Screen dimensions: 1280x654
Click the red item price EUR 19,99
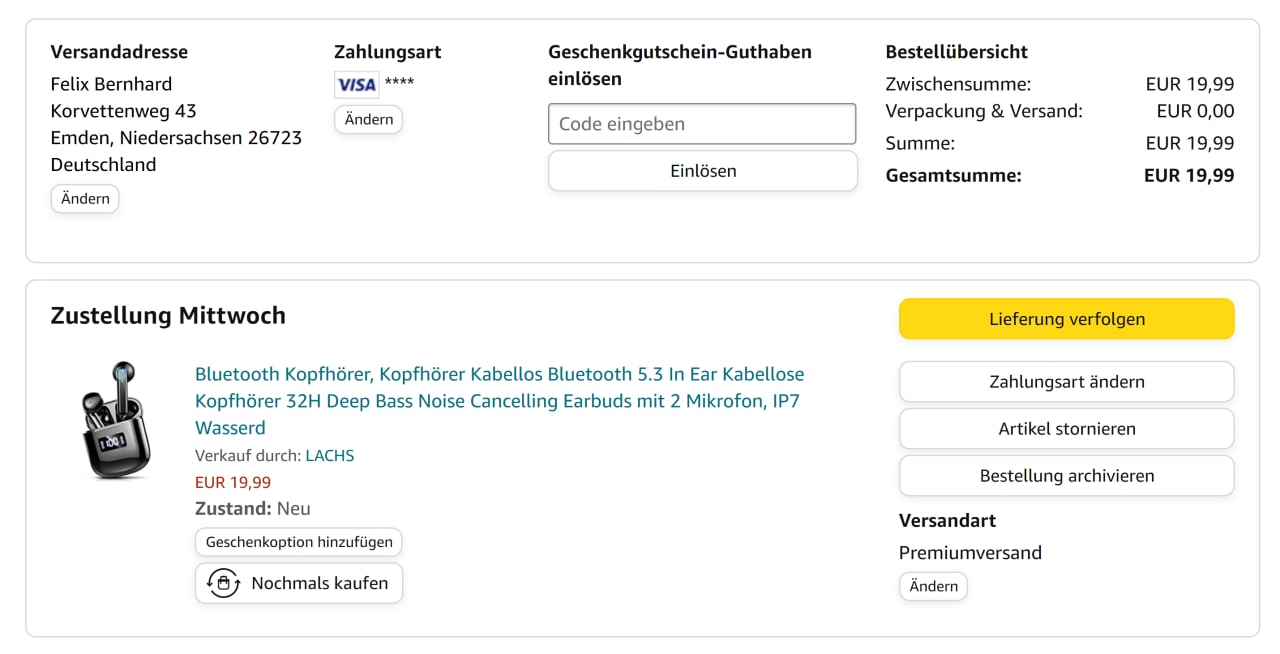click(233, 482)
